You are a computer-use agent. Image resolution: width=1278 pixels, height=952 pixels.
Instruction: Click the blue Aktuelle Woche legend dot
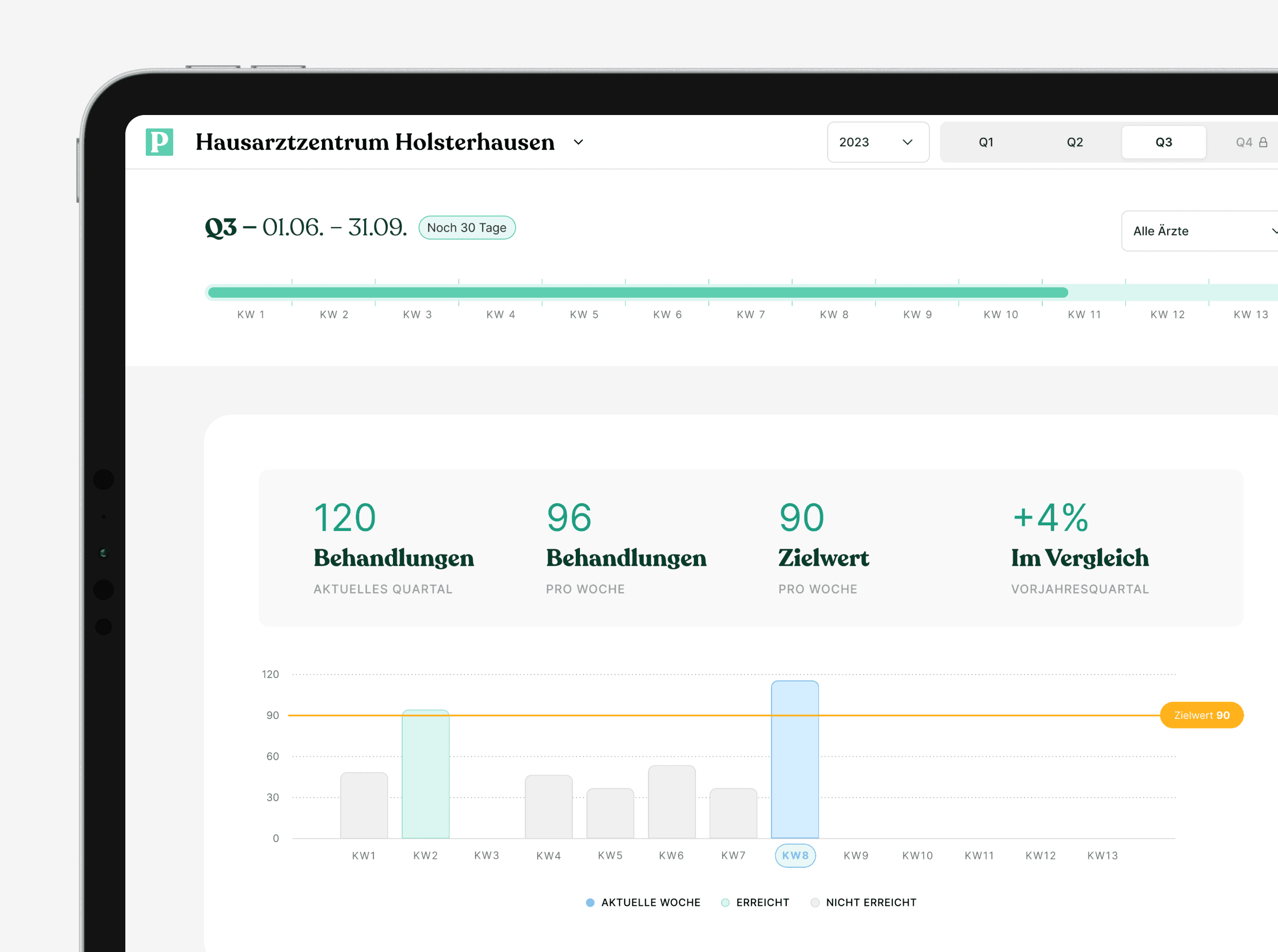(x=590, y=902)
